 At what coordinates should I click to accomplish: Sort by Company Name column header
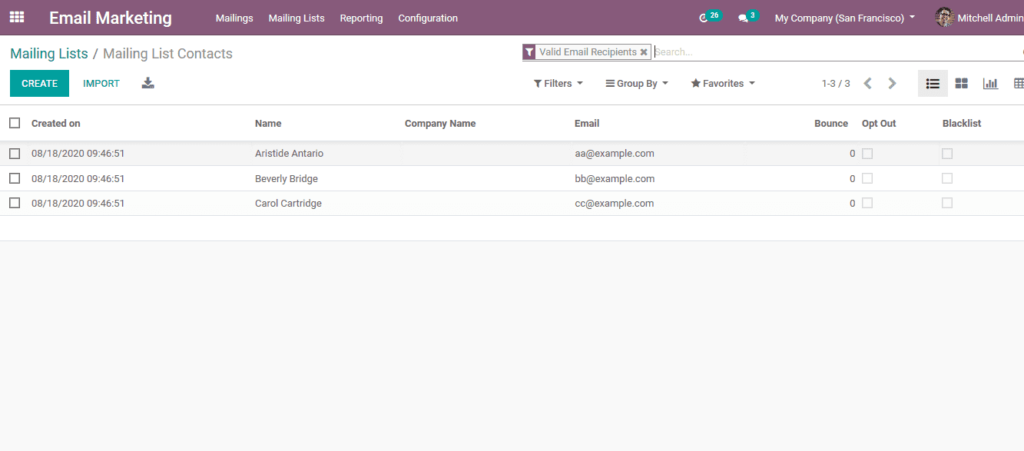(440, 123)
